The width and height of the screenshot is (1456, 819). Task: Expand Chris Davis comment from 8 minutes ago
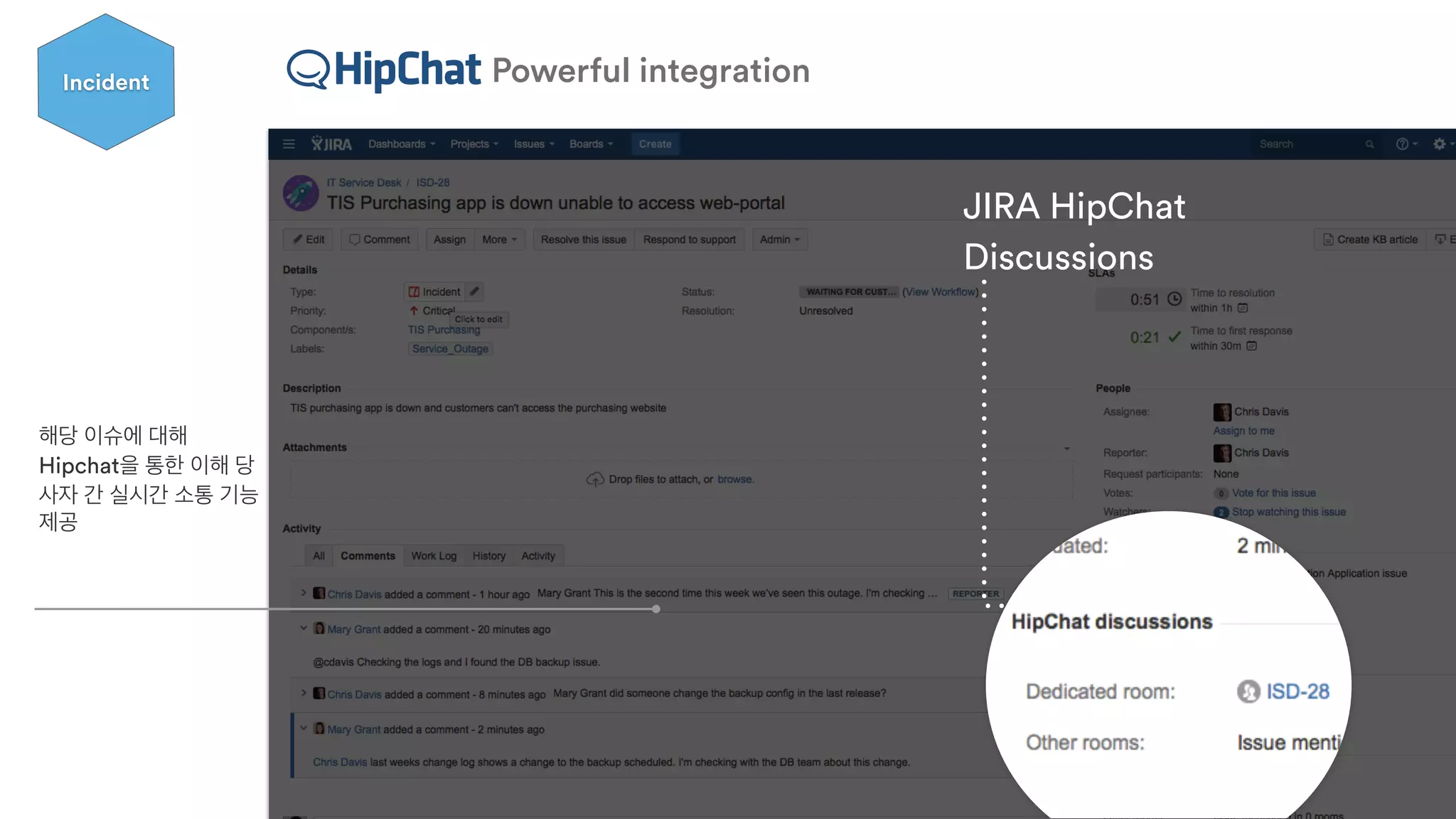tap(304, 692)
